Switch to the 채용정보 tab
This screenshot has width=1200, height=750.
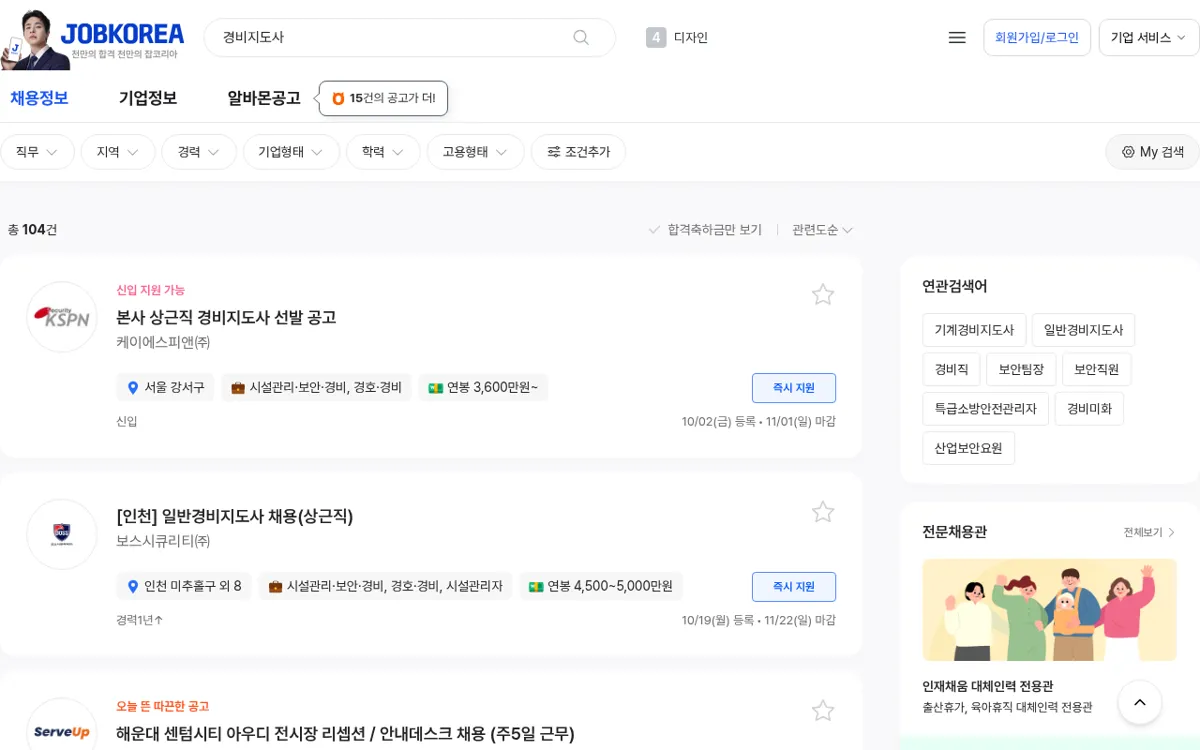pyautogui.click(x=39, y=98)
